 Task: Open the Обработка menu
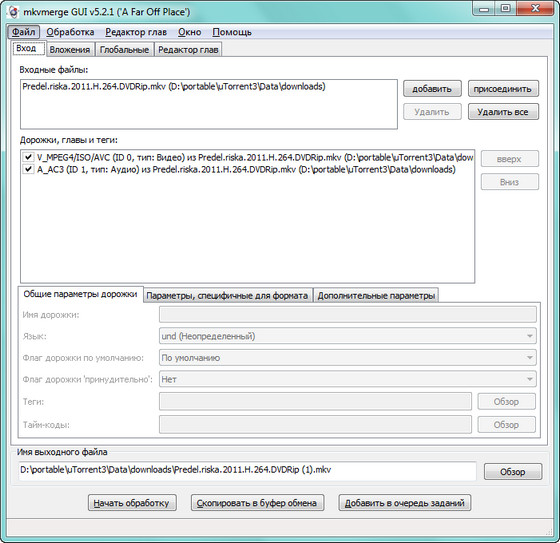70,32
